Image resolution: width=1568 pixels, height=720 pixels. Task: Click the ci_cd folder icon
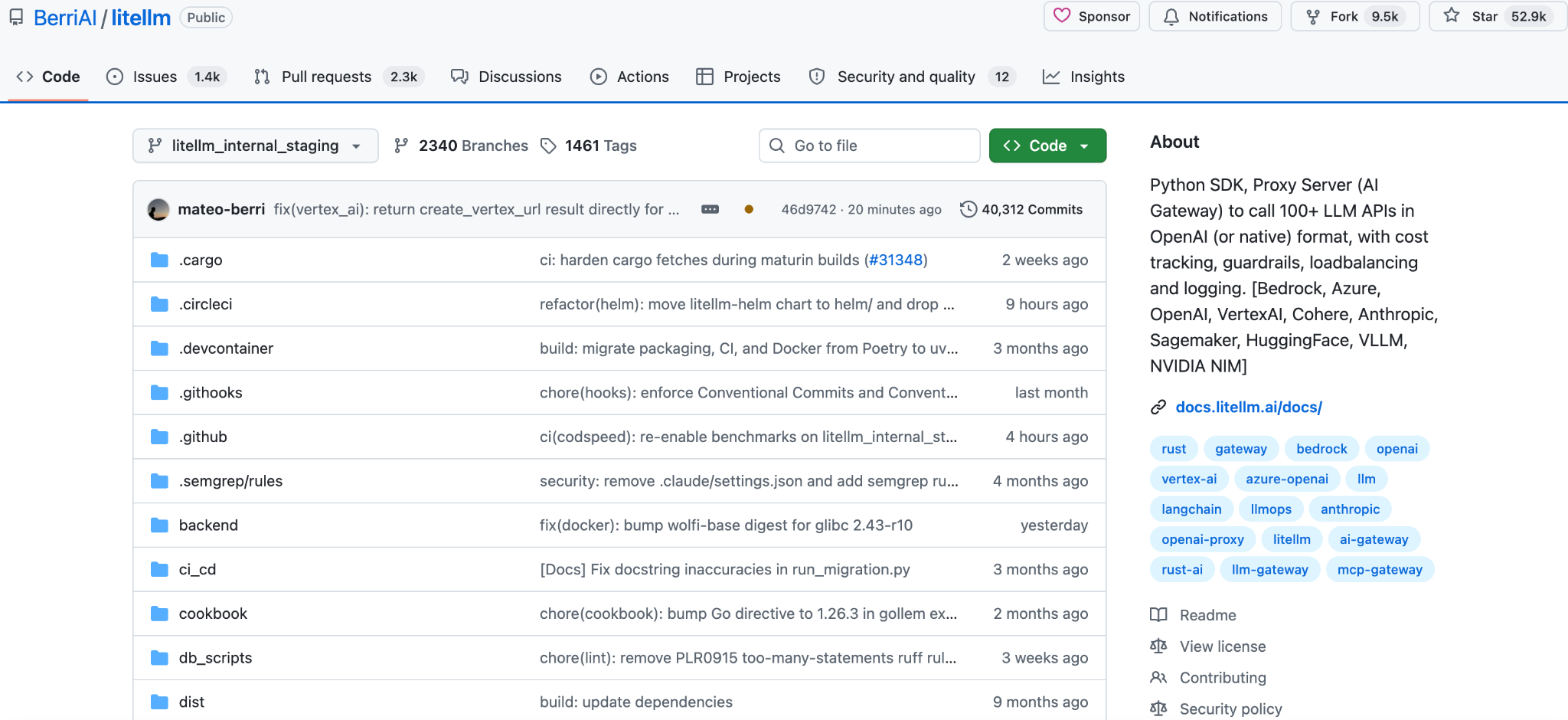[x=159, y=569]
